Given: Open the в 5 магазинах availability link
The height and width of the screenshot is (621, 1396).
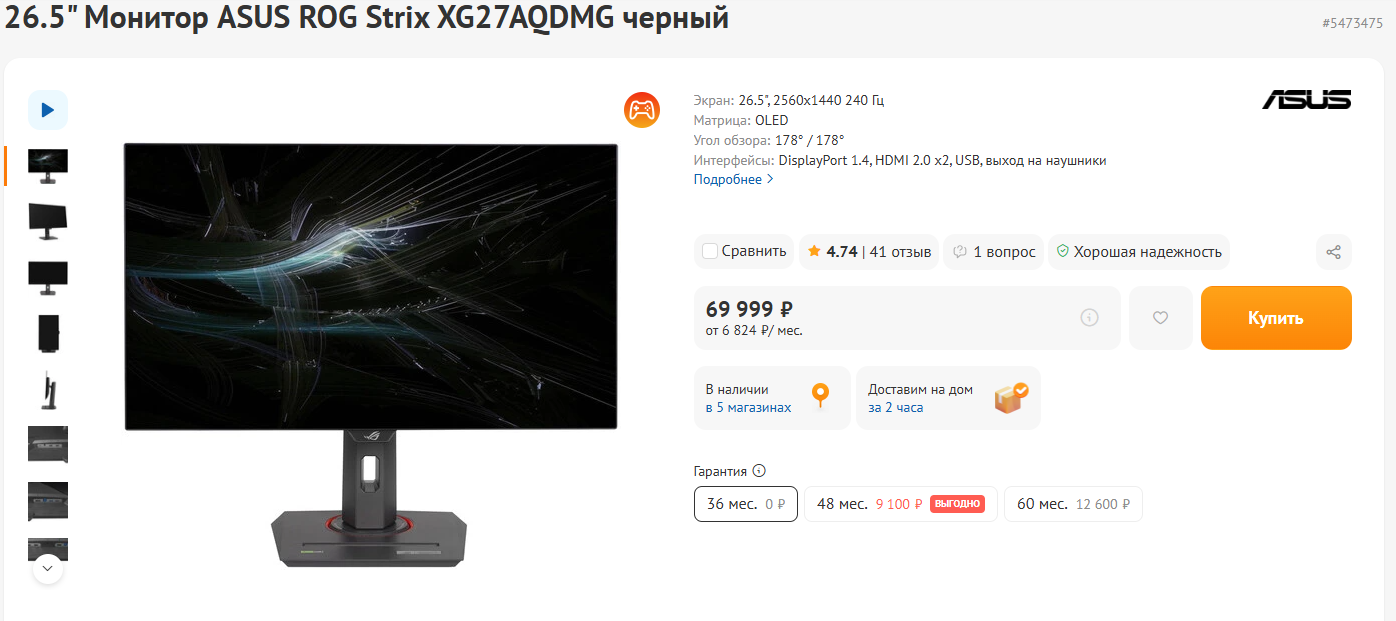Looking at the screenshot, I should coord(748,408).
